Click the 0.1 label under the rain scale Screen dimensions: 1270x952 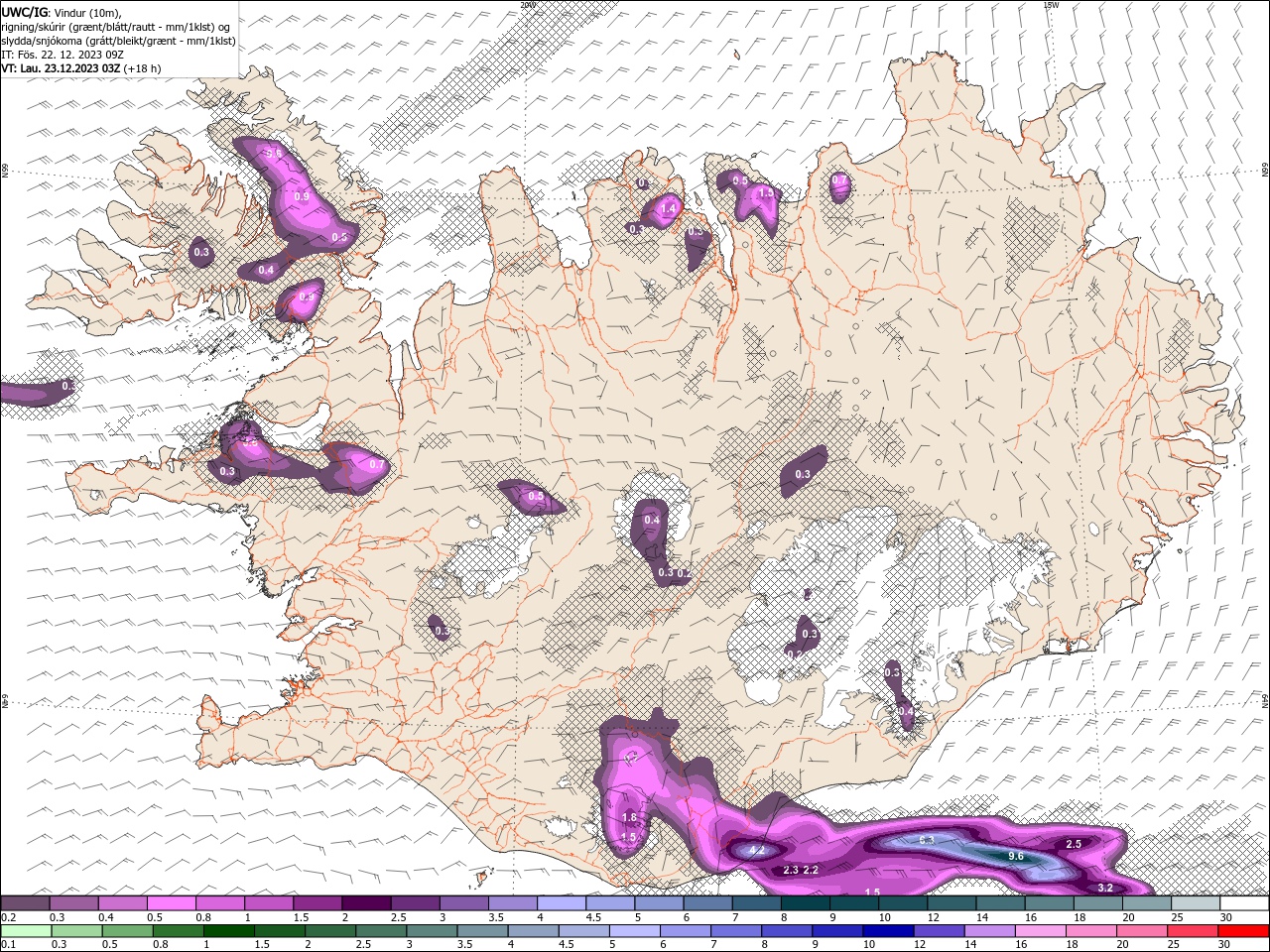pyautogui.click(x=8, y=945)
